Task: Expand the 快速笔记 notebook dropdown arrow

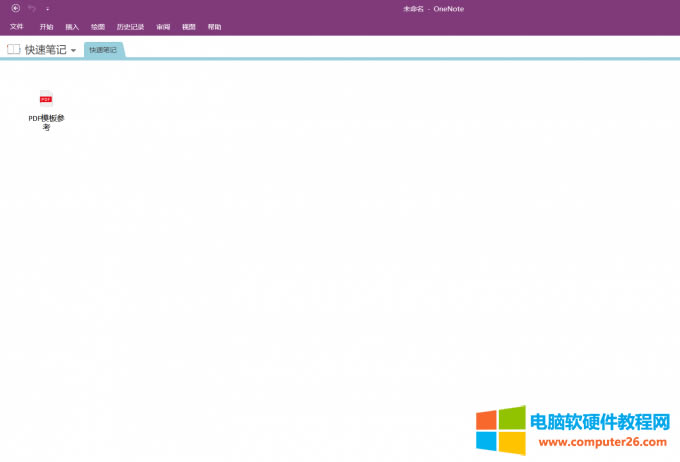Action: pos(74,50)
